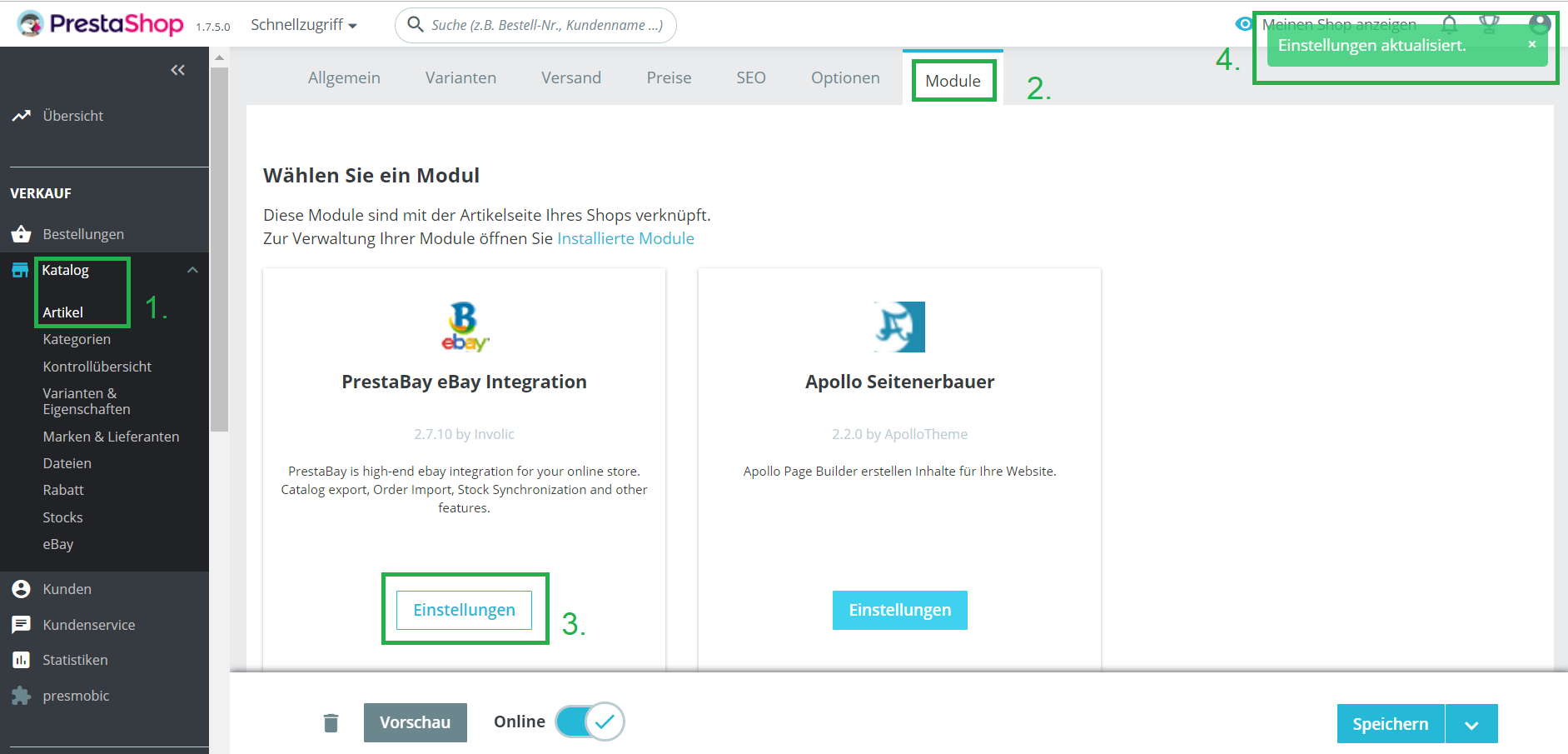The width and height of the screenshot is (1568, 754).
Task: Click the PrestaBay eBay module logo
Action: pyautogui.click(x=465, y=327)
